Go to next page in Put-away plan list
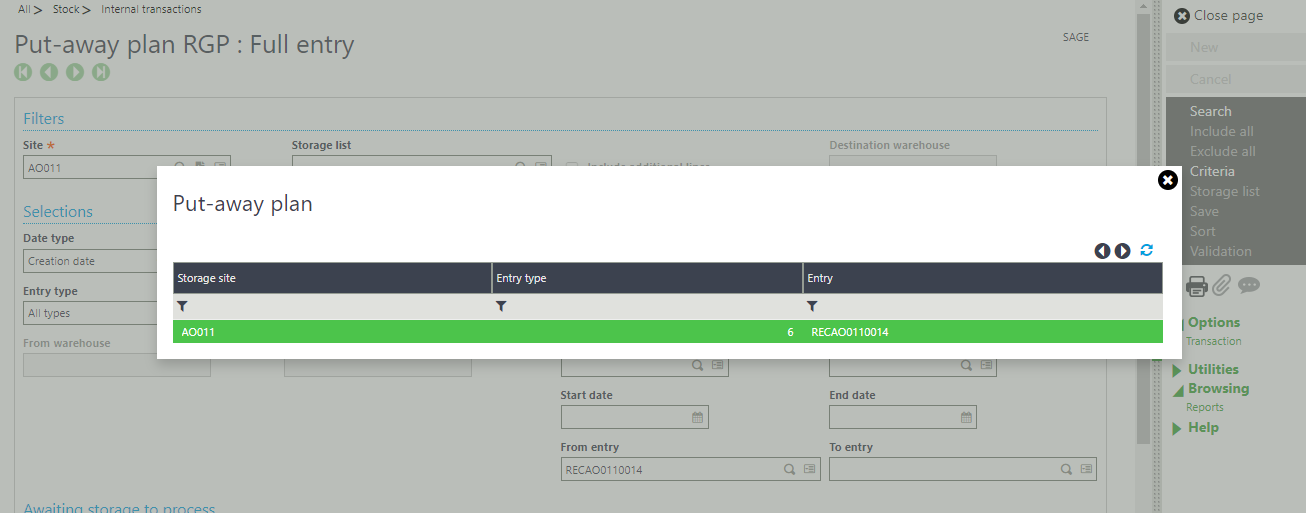Viewport: 1306px width, 513px height. (1122, 251)
